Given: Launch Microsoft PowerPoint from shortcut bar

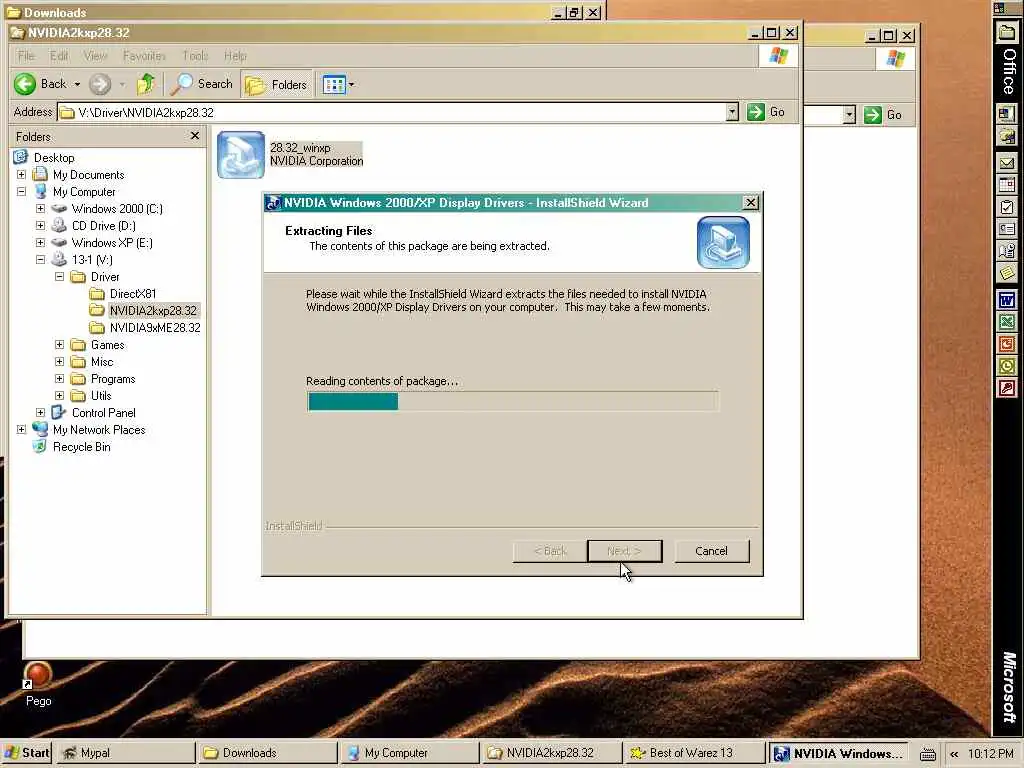Looking at the screenshot, I should [1007, 344].
